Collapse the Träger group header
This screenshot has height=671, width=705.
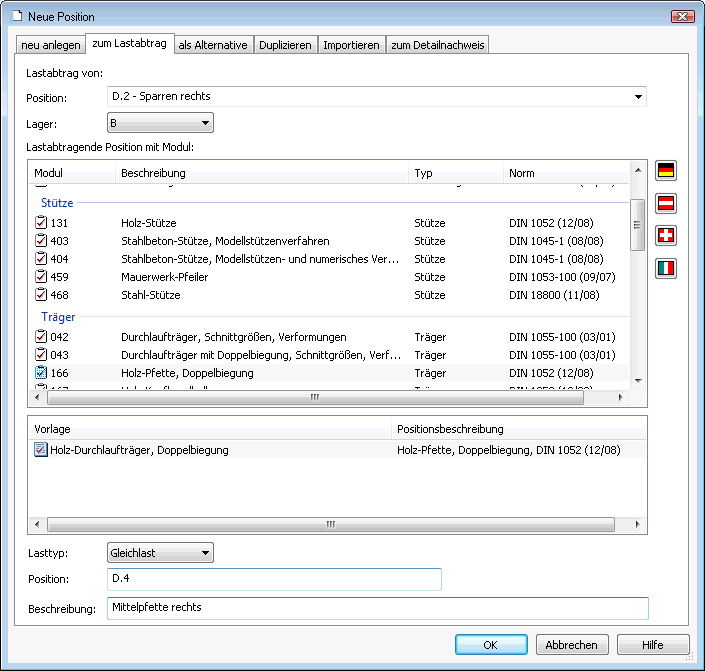point(58,317)
